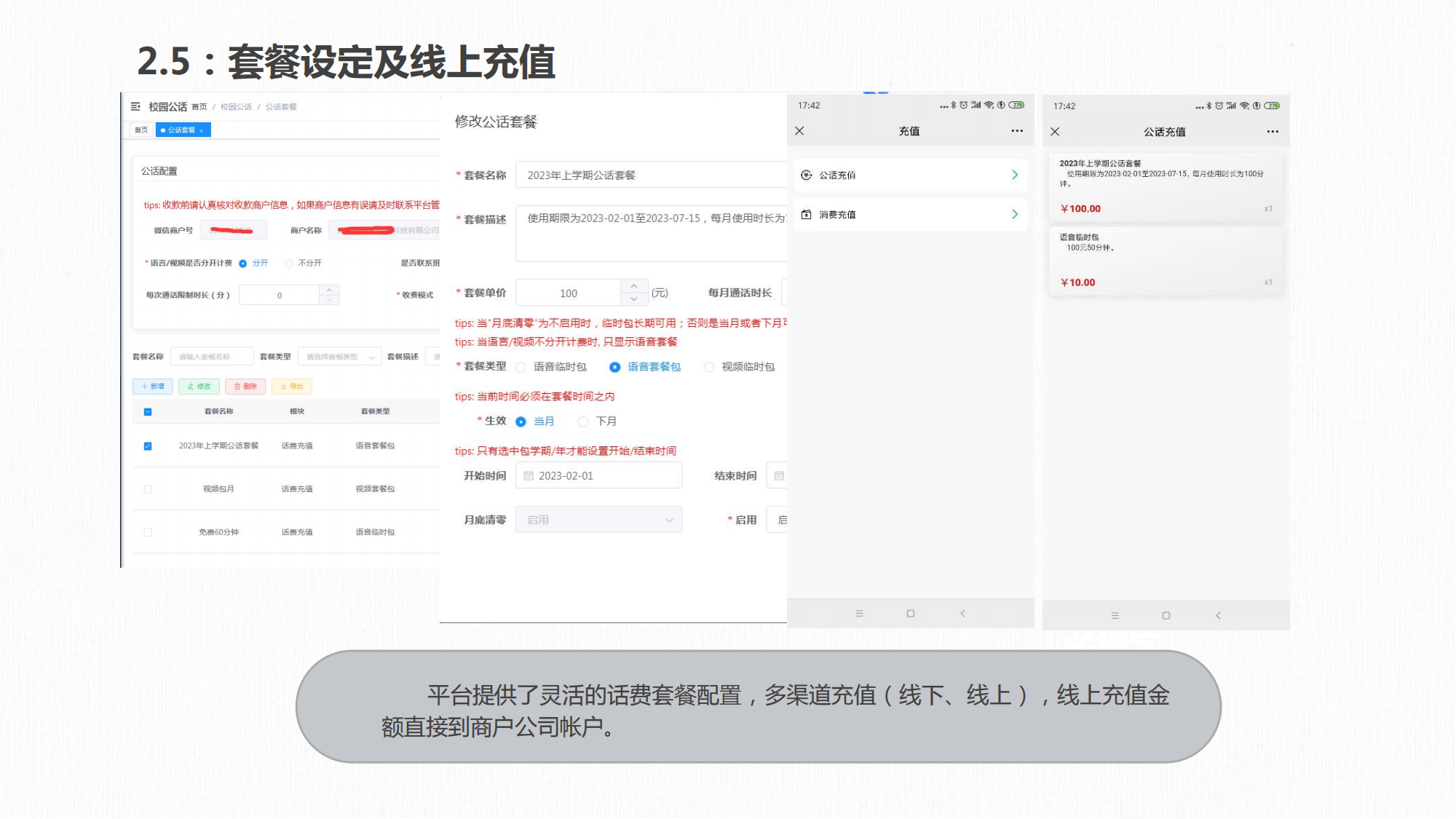The height and width of the screenshot is (819, 1456).
Task: Choose 下月 for 生效
Action: (x=597, y=422)
